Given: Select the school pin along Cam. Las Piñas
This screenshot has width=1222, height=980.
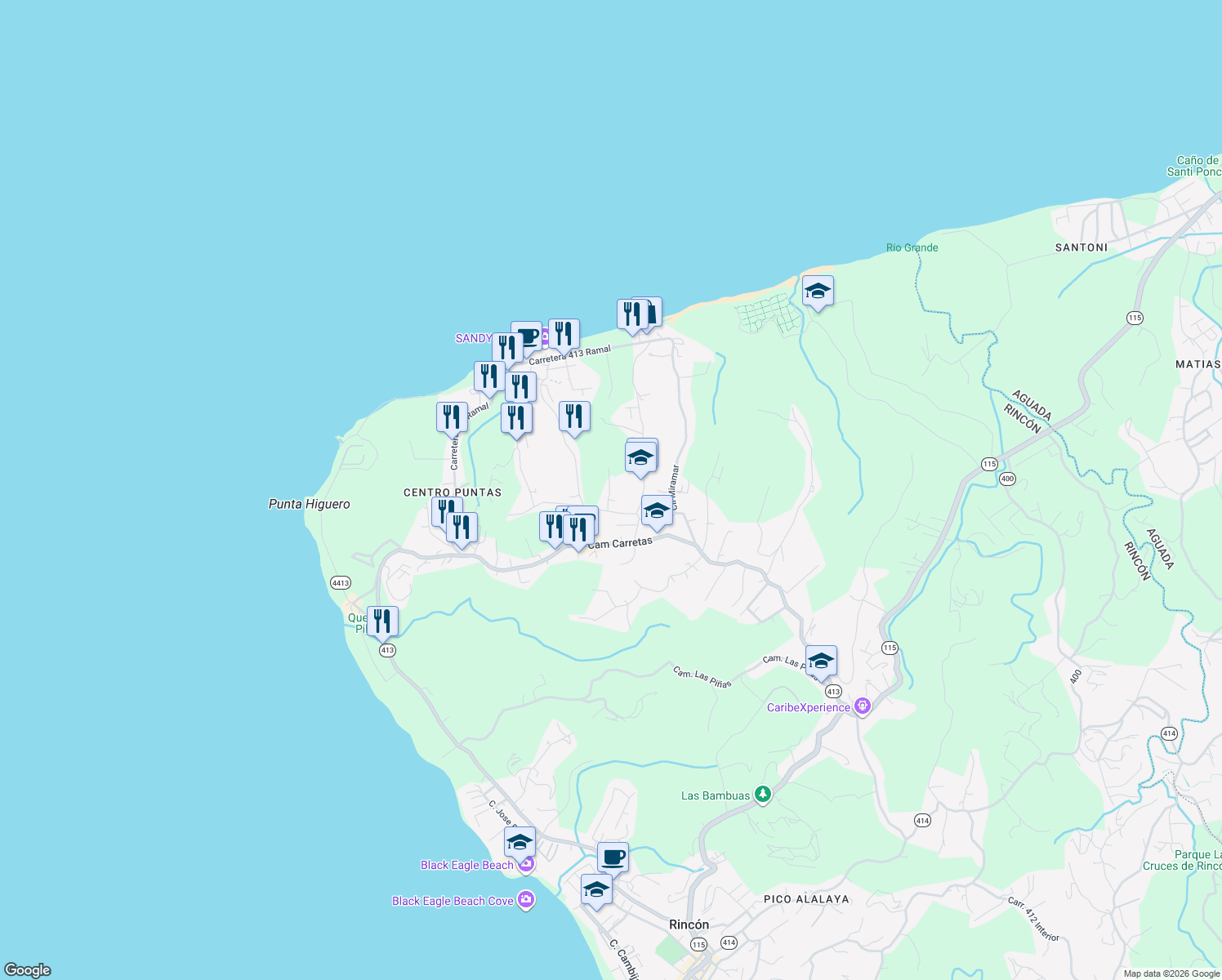Looking at the screenshot, I should point(820,661).
